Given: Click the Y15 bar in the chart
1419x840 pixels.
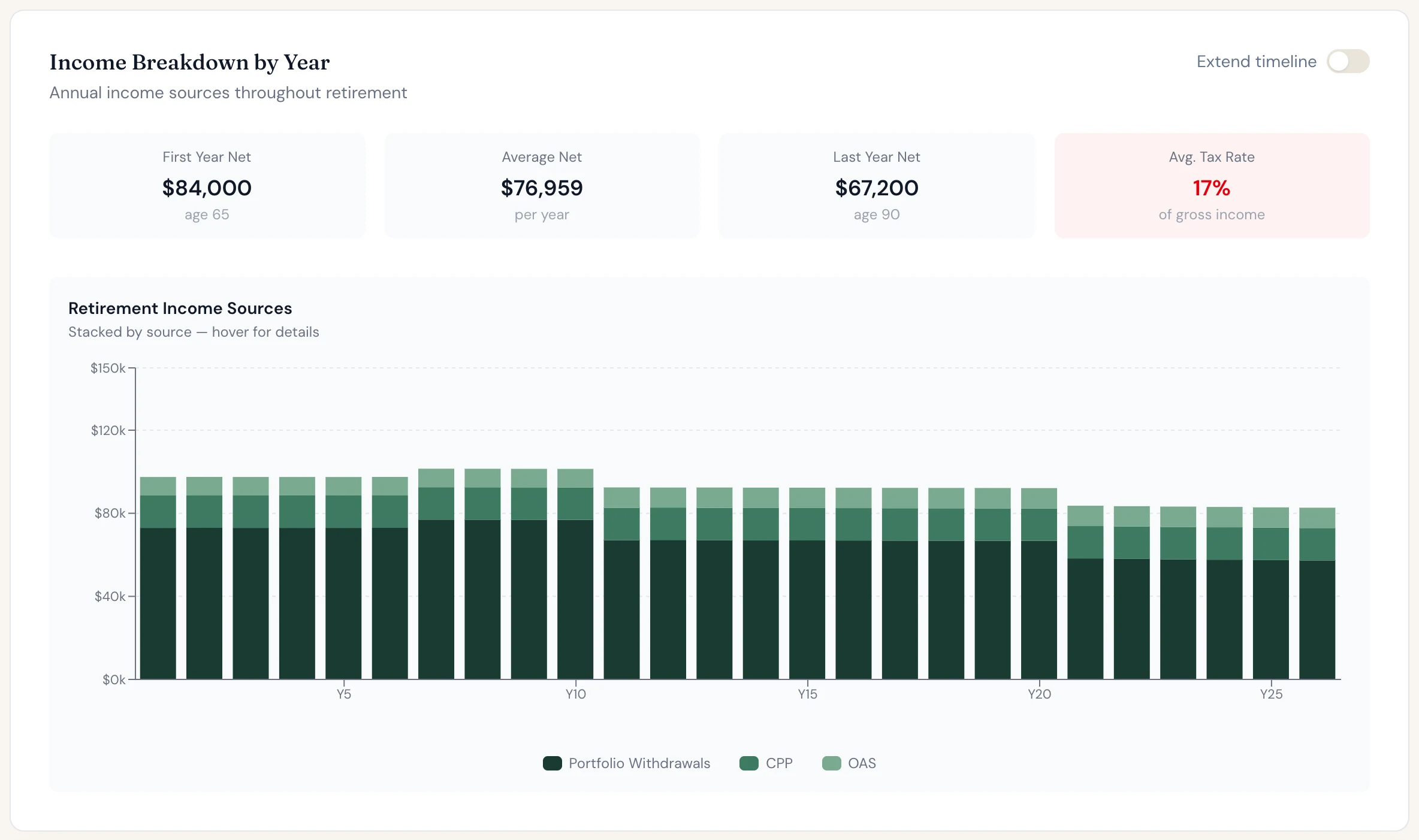Looking at the screenshot, I should point(807,583).
